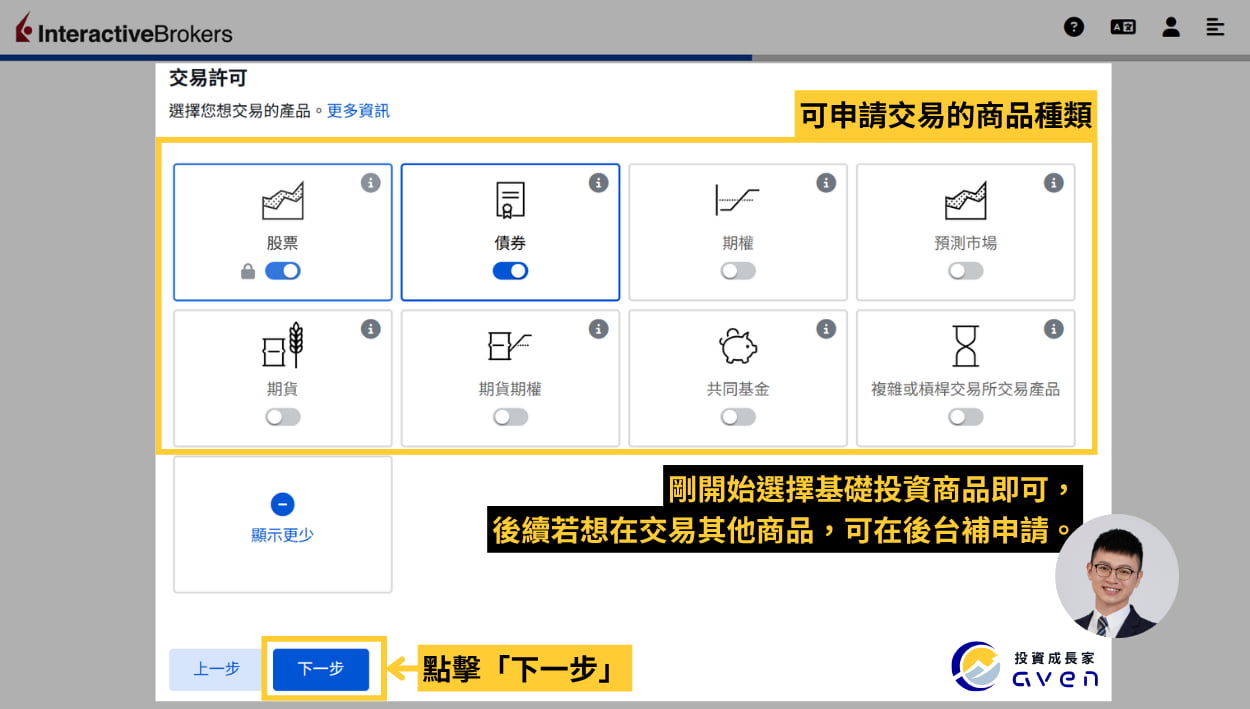The width and height of the screenshot is (1250, 709).
Task: Click the 複雜或槓桿交易所交易產品 label text
Action: point(965,389)
